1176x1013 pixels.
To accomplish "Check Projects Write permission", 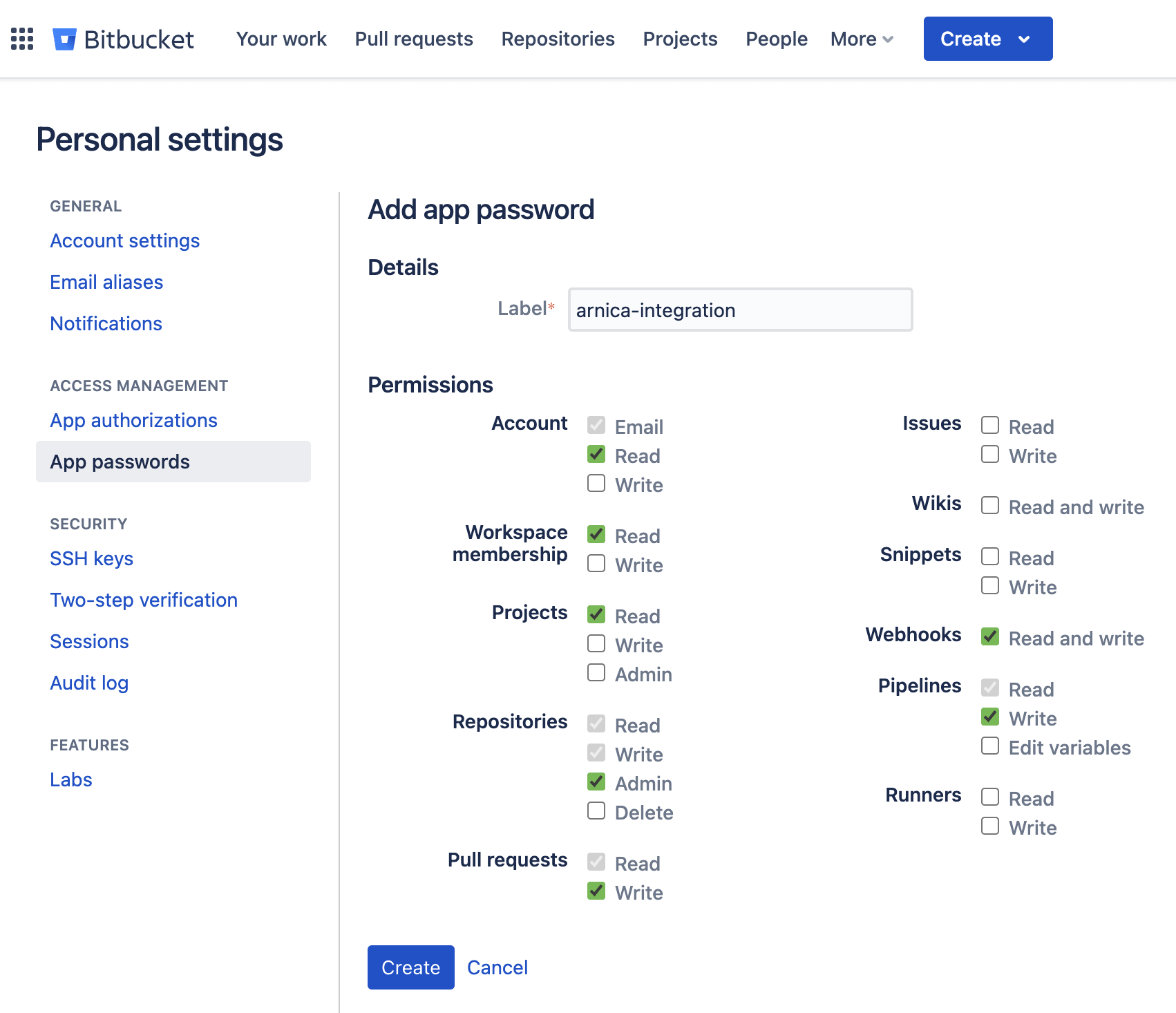I will 596,644.
